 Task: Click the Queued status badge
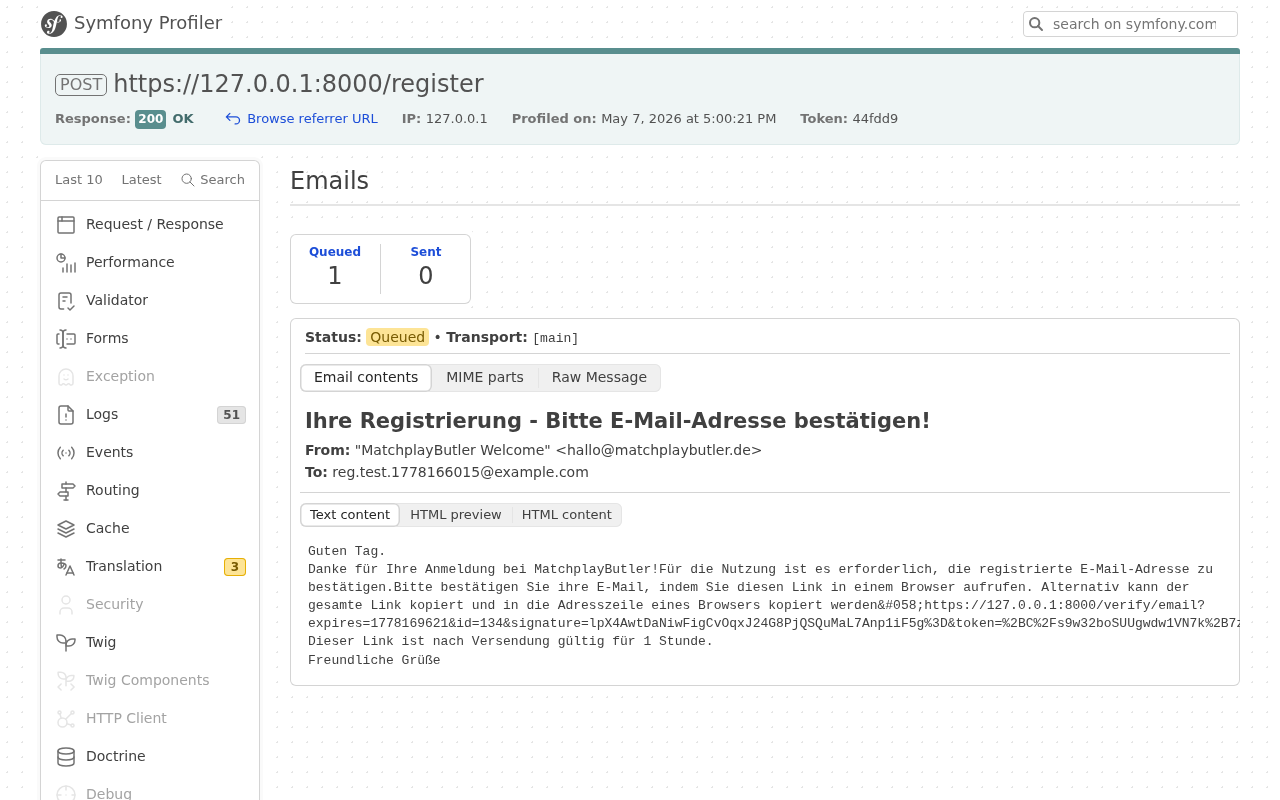(397, 337)
